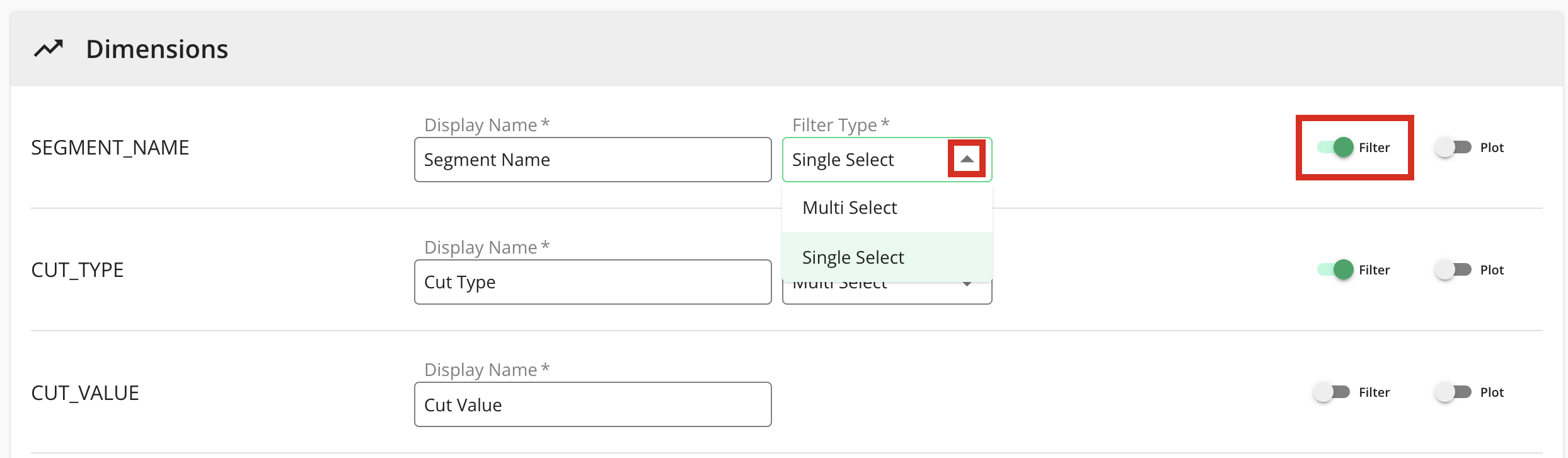This screenshot has height=458, width=1568.
Task: Disable the Filter toggle for SEGMENT_NAME
Action: (x=1334, y=148)
